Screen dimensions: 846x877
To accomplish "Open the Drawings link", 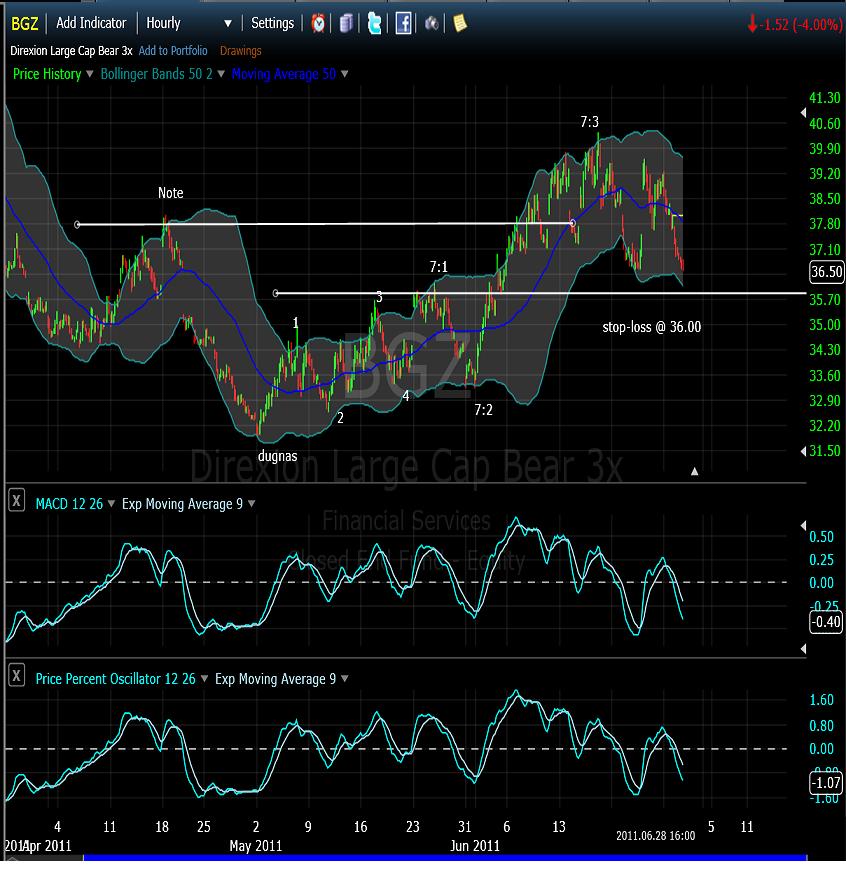I will [240, 51].
